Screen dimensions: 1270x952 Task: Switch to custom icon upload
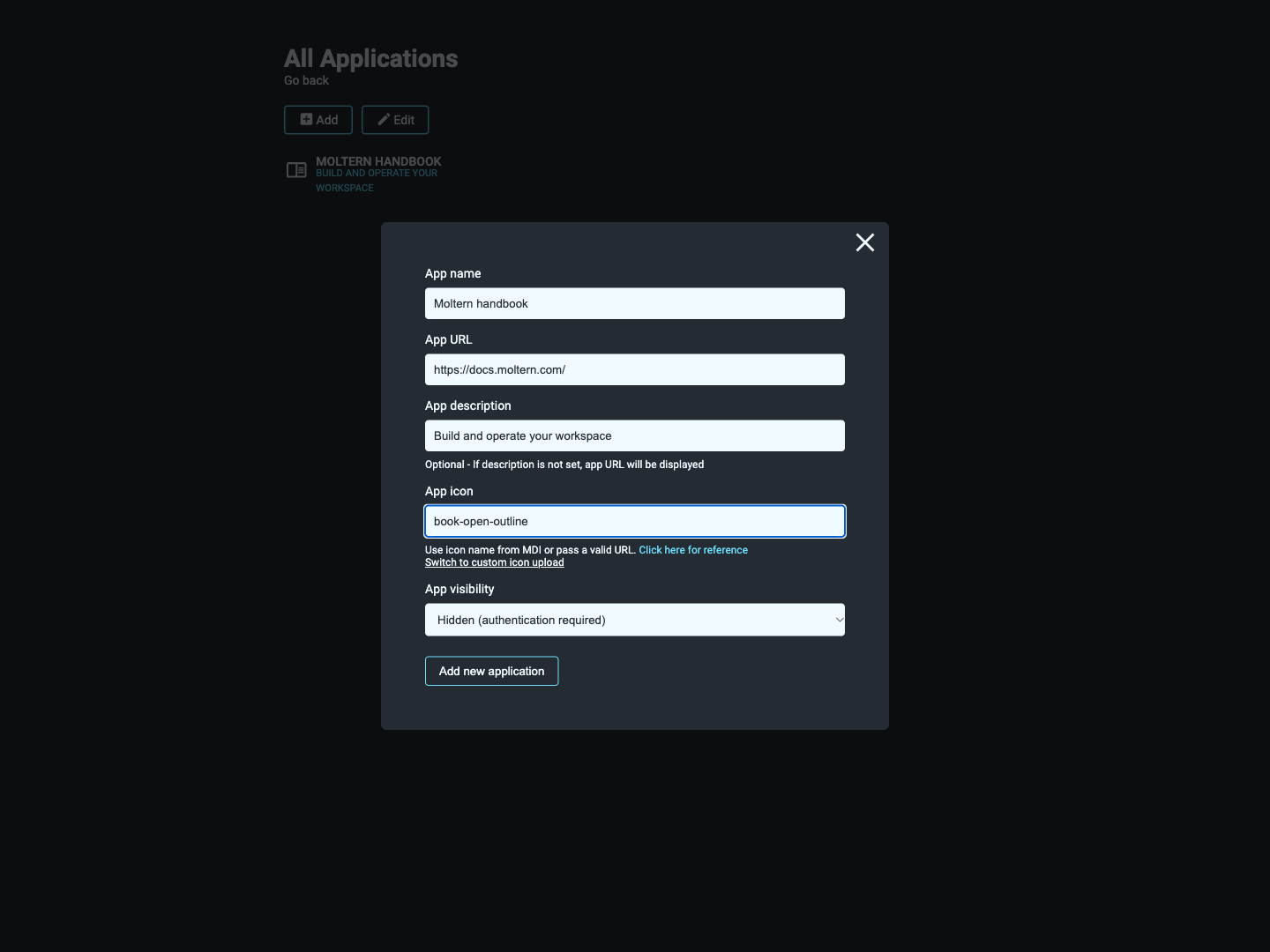[x=495, y=562]
